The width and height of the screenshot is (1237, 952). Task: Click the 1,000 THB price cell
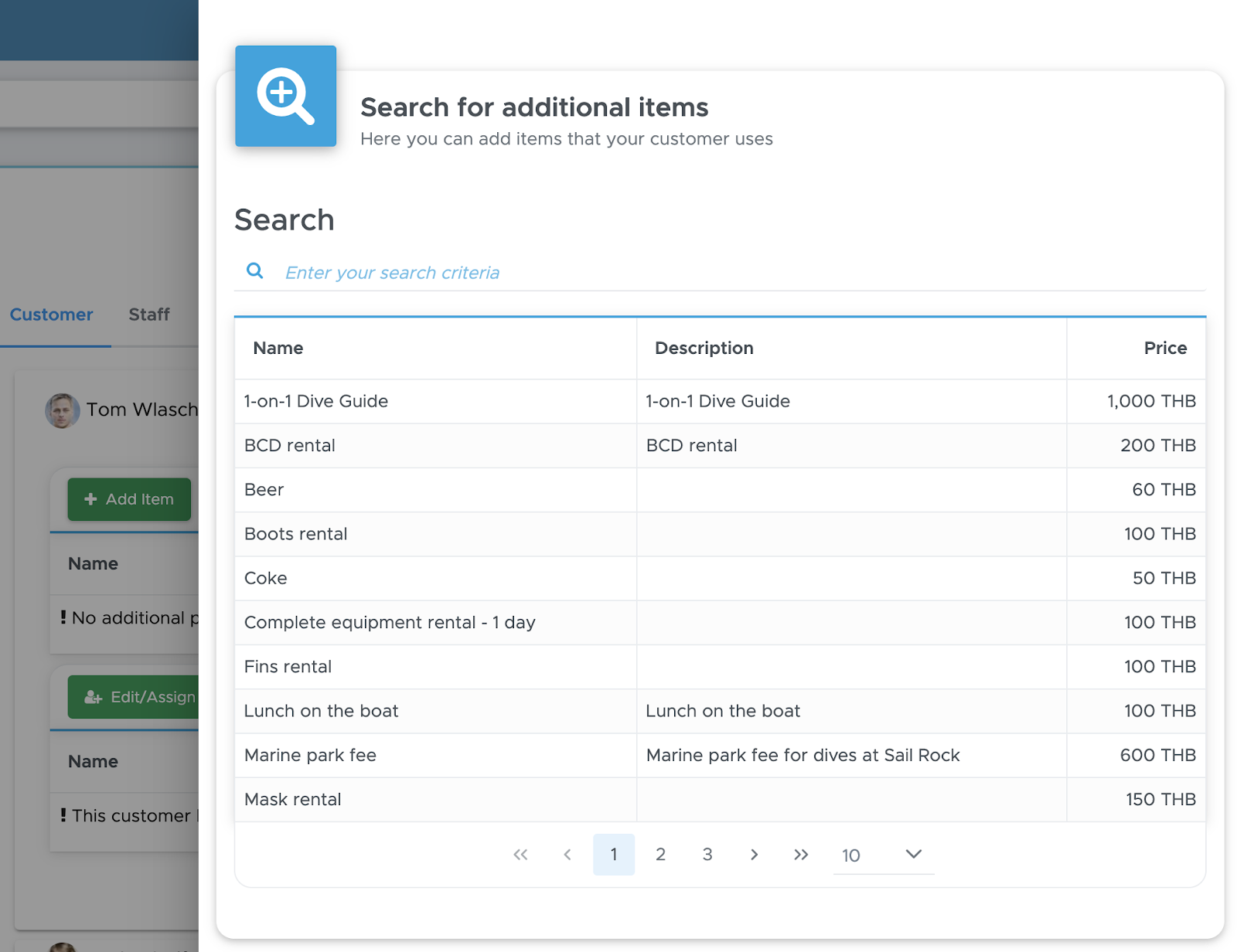coord(1136,402)
